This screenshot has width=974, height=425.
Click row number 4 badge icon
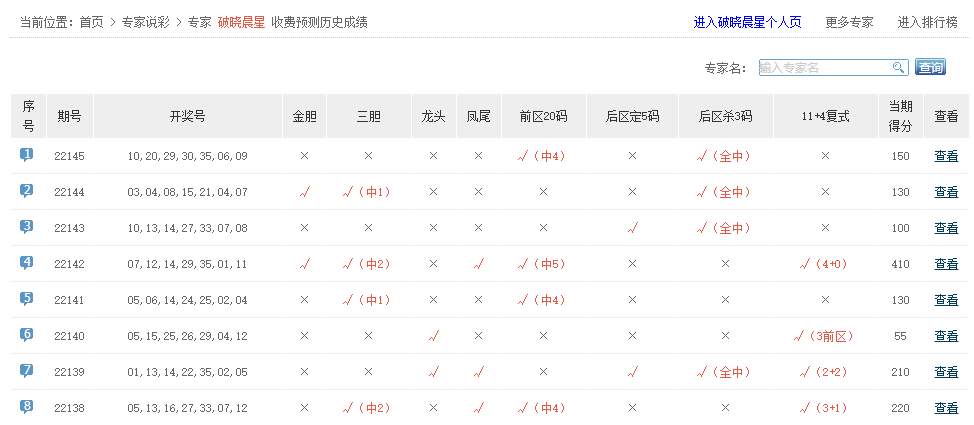27,263
